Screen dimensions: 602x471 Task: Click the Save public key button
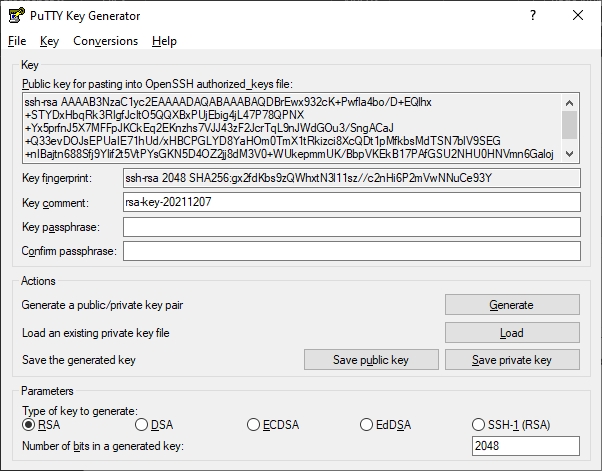click(x=371, y=360)
